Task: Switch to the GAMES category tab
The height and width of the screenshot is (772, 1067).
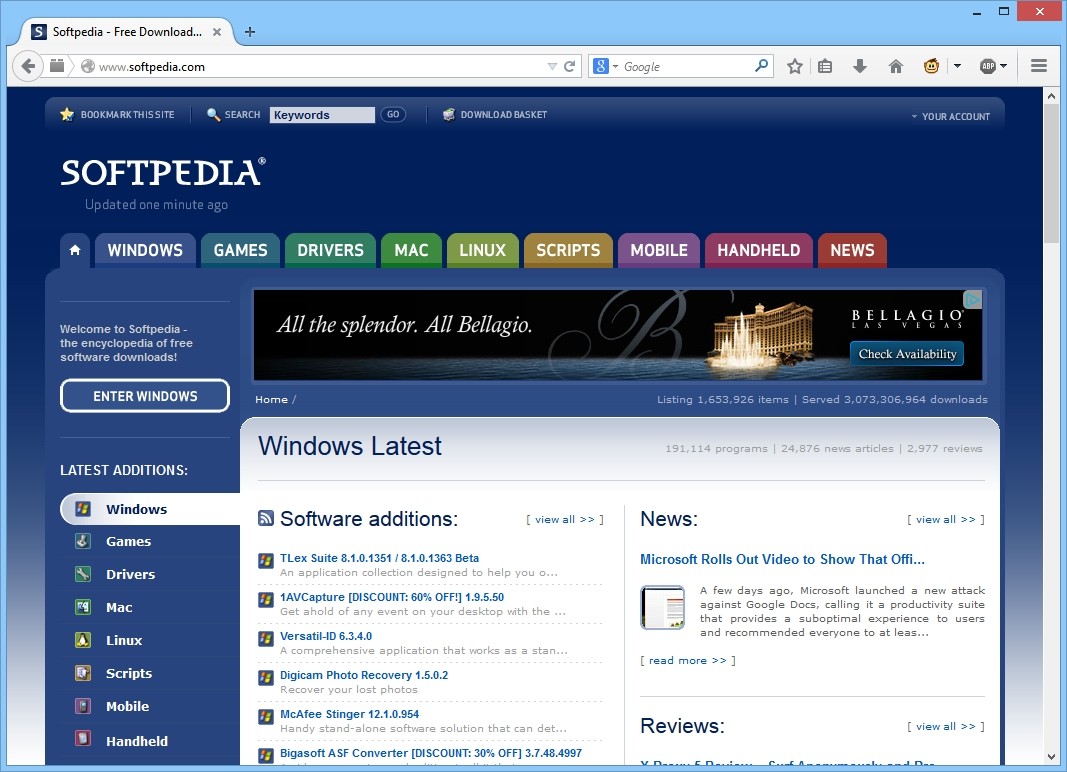Action: (x=240, y=250)
